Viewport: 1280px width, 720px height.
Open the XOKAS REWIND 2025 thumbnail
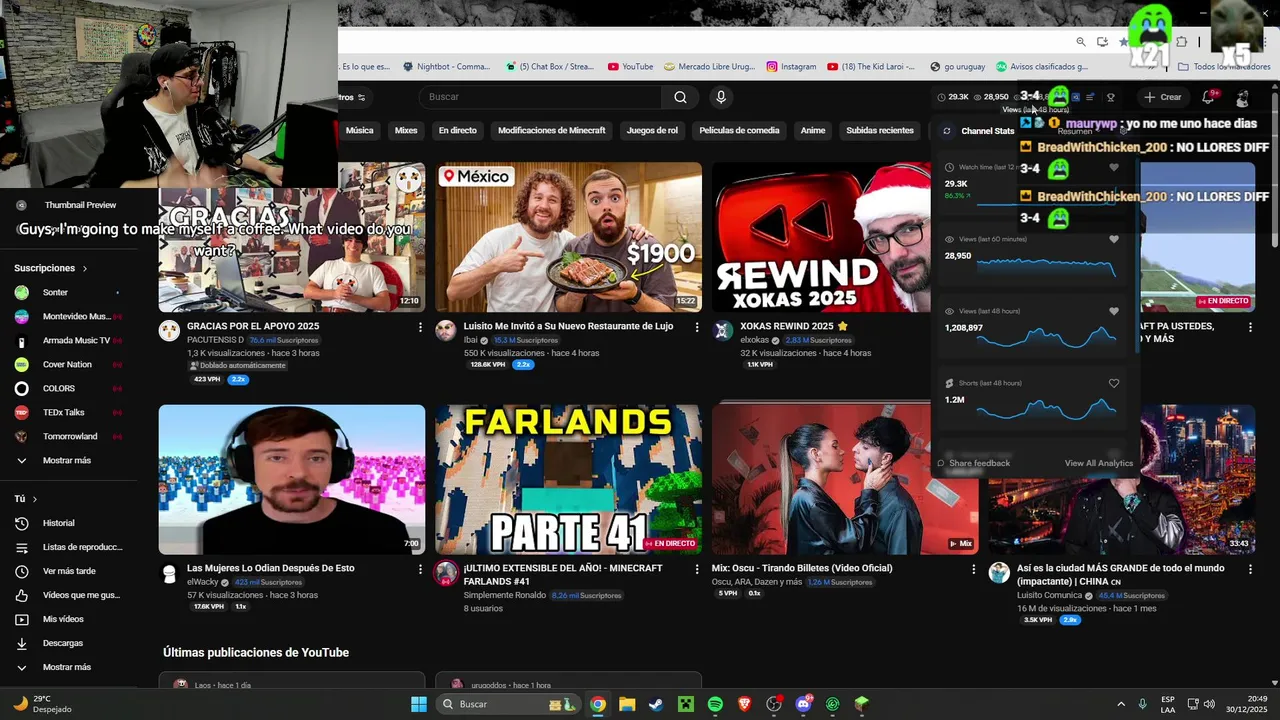tap(823, 237)
